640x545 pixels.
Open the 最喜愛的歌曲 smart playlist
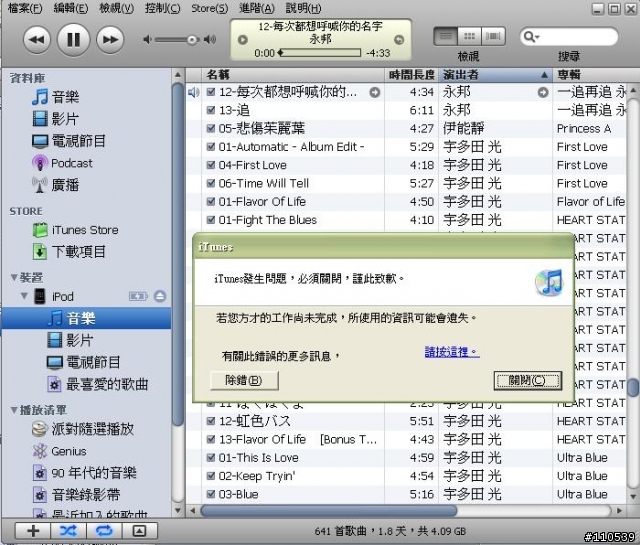tap(107, 385)
